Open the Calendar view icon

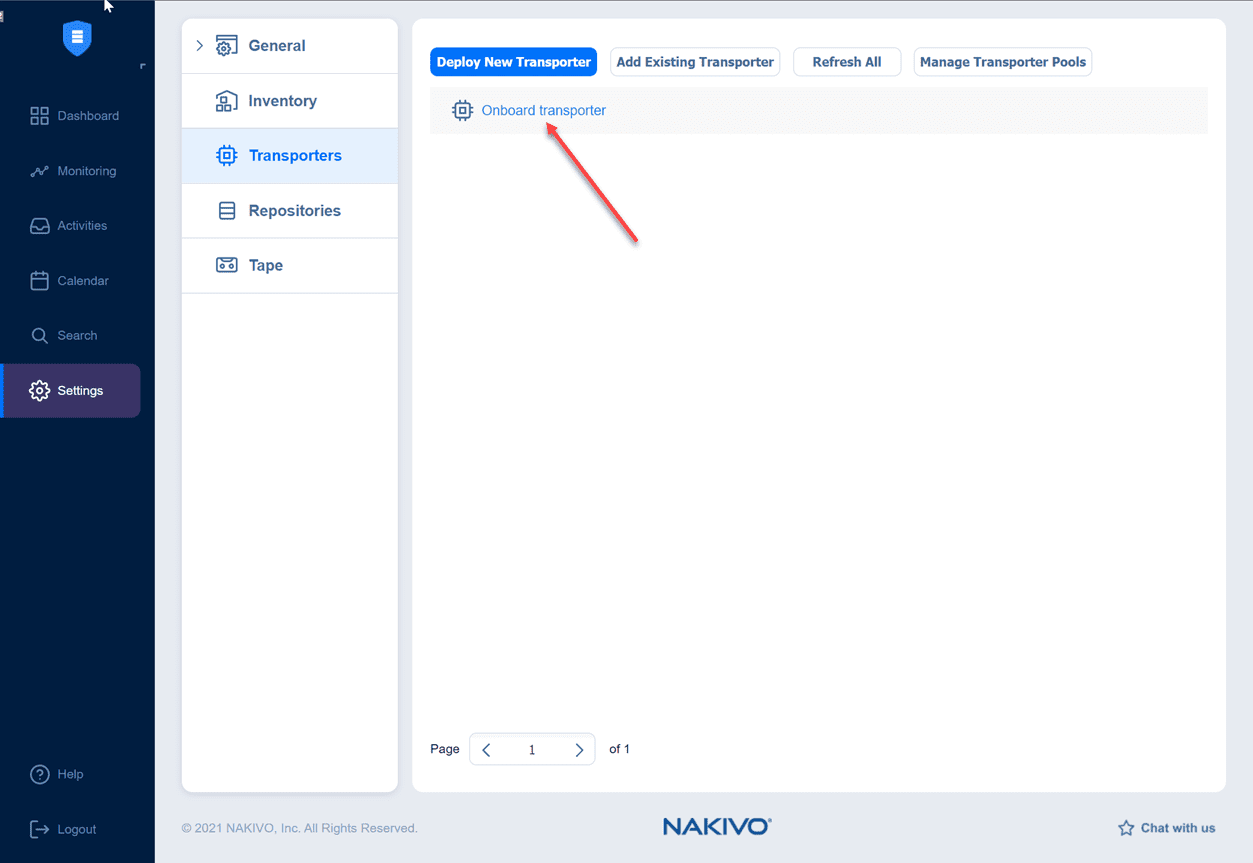click(40, 280)
